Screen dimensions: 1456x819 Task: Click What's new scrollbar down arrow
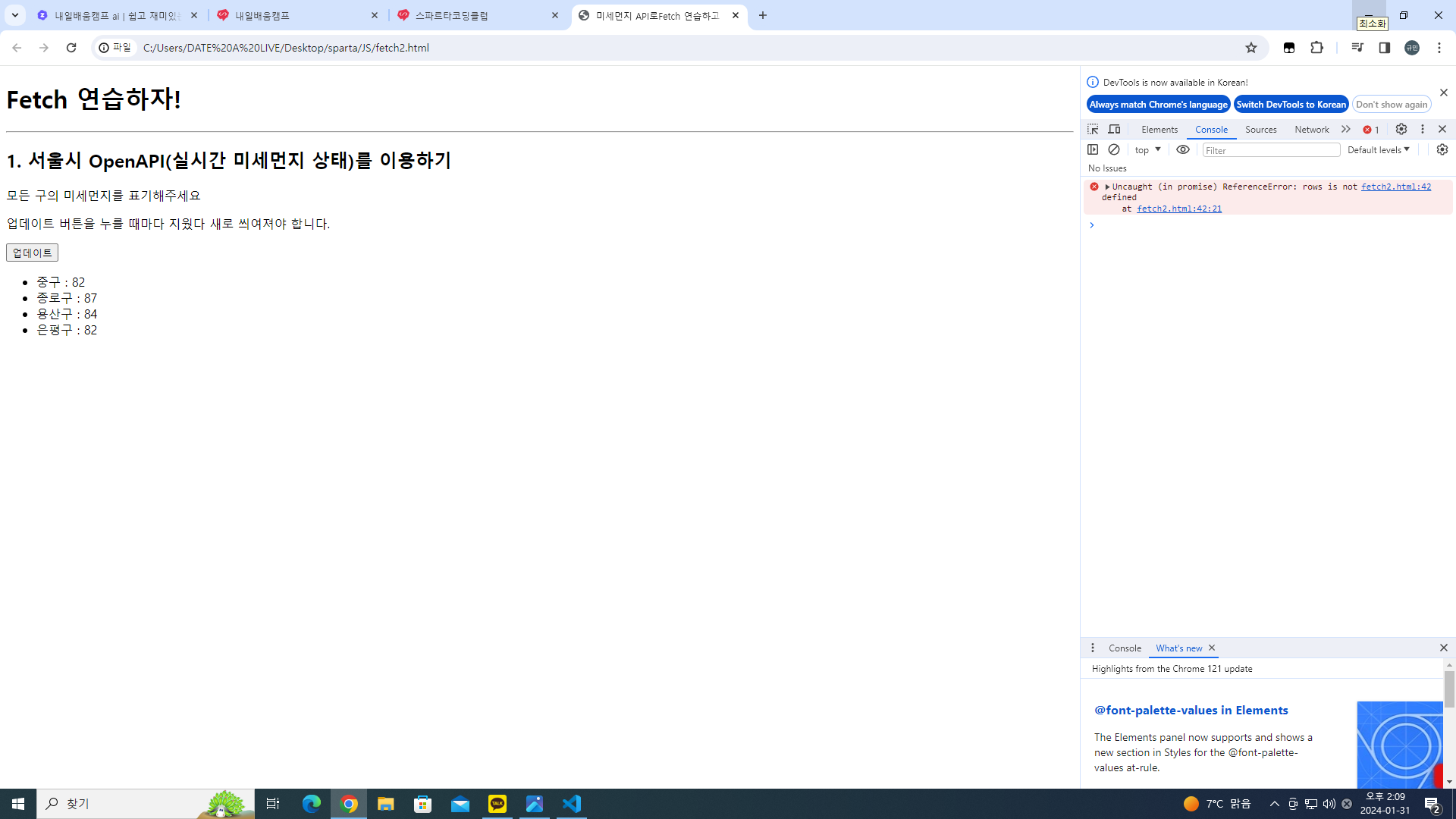tap(1449, 782)
